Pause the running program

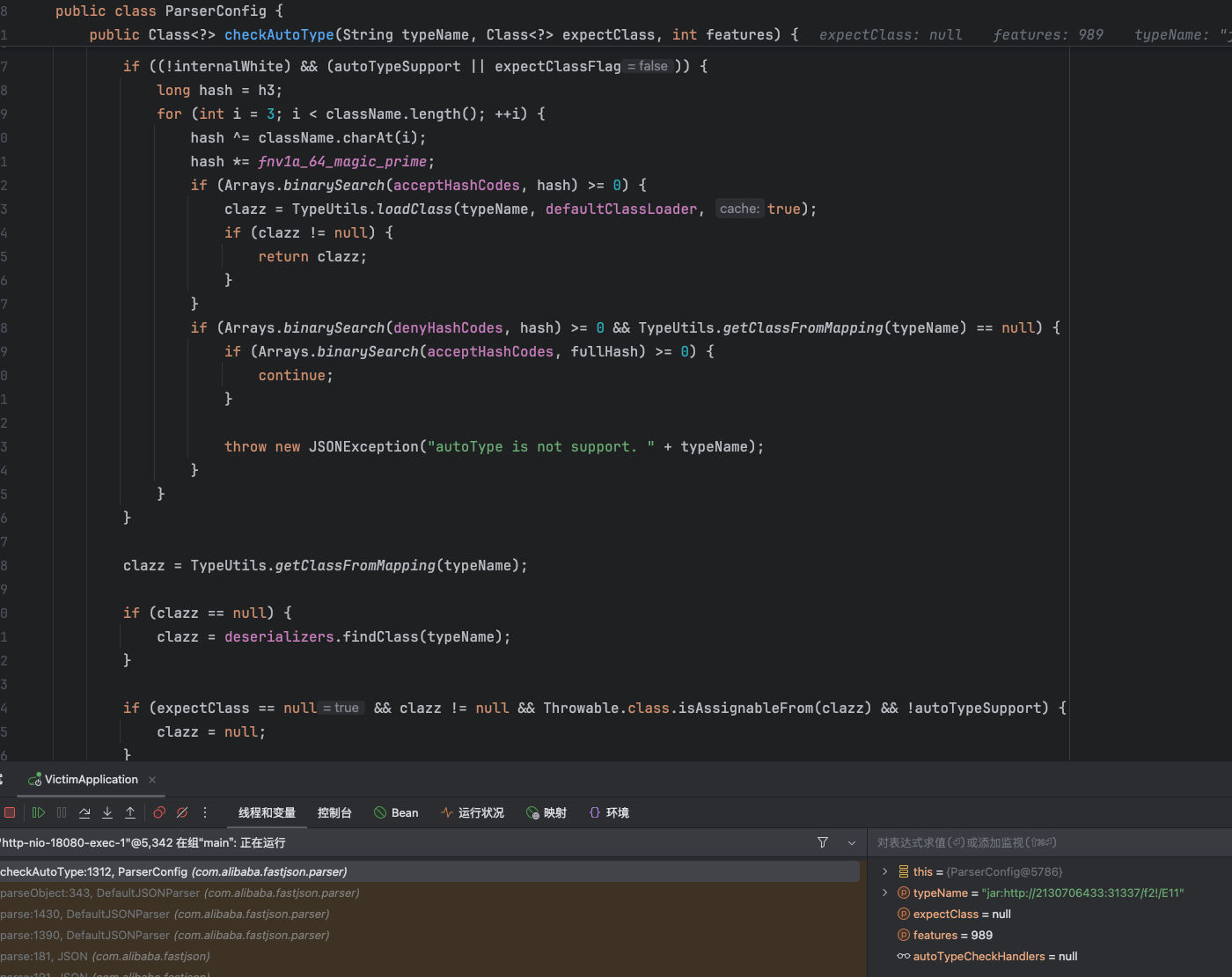(62, 812)
